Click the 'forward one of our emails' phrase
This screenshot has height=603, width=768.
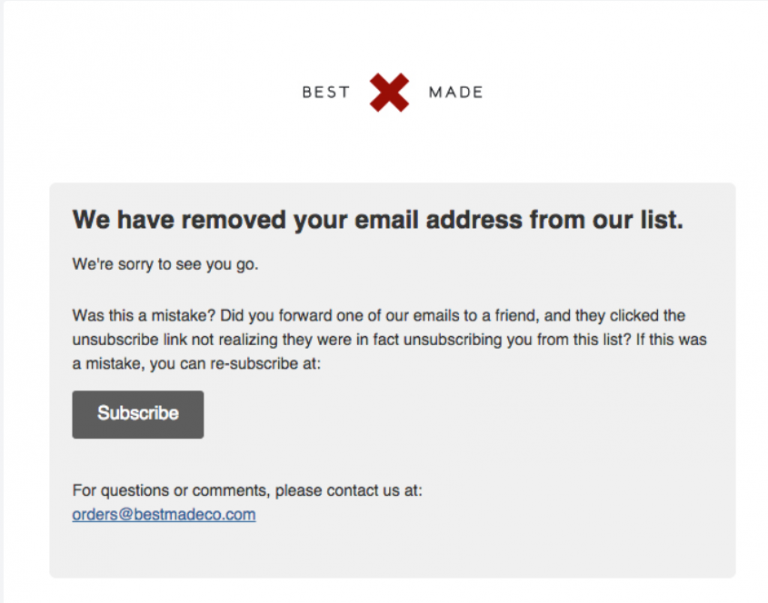pos(375,315)
